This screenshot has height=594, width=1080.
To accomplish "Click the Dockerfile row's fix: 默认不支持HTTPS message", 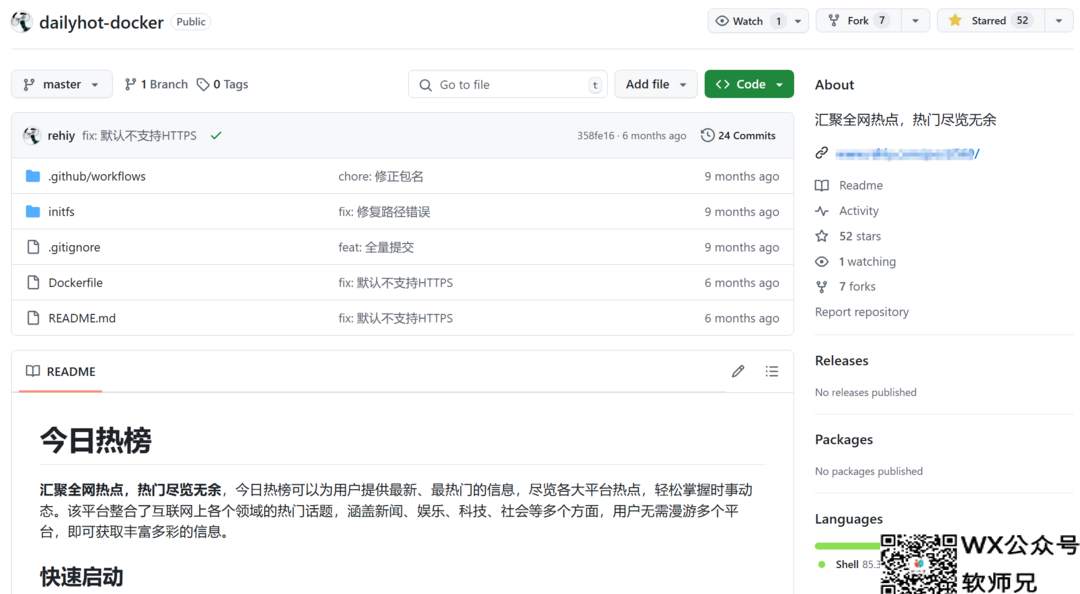I will pyautogui.click(x=395, y=283).
